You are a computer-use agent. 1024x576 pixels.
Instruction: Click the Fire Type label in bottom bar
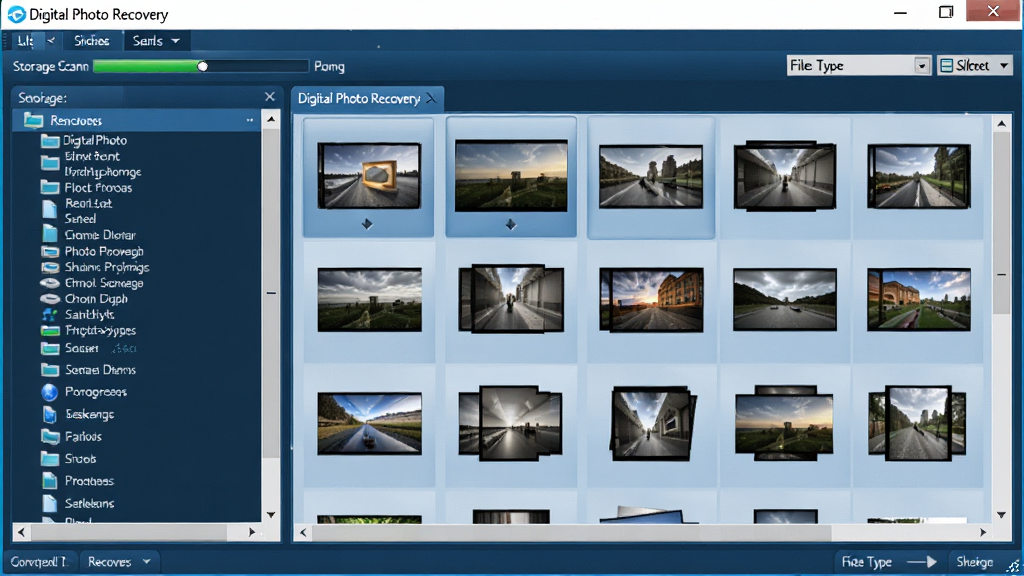pyautogui.click(x=867, y=562)
